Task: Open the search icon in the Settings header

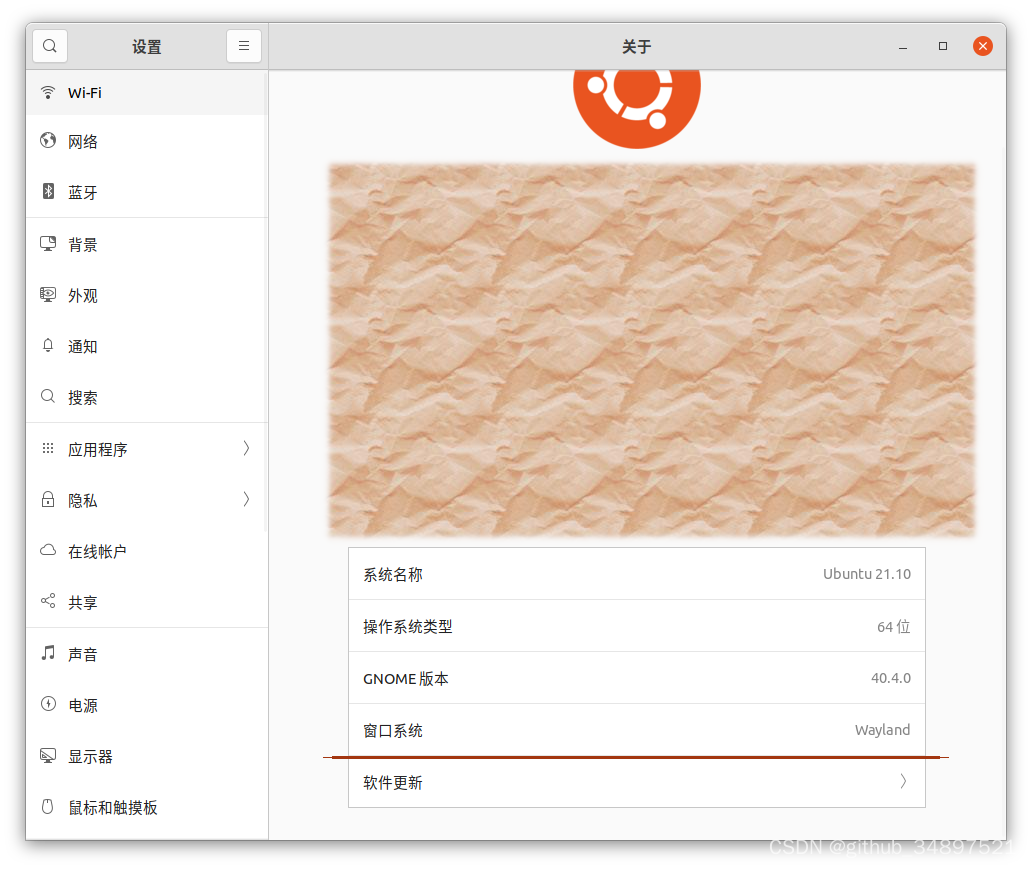Action: click(x=49, y=45)
